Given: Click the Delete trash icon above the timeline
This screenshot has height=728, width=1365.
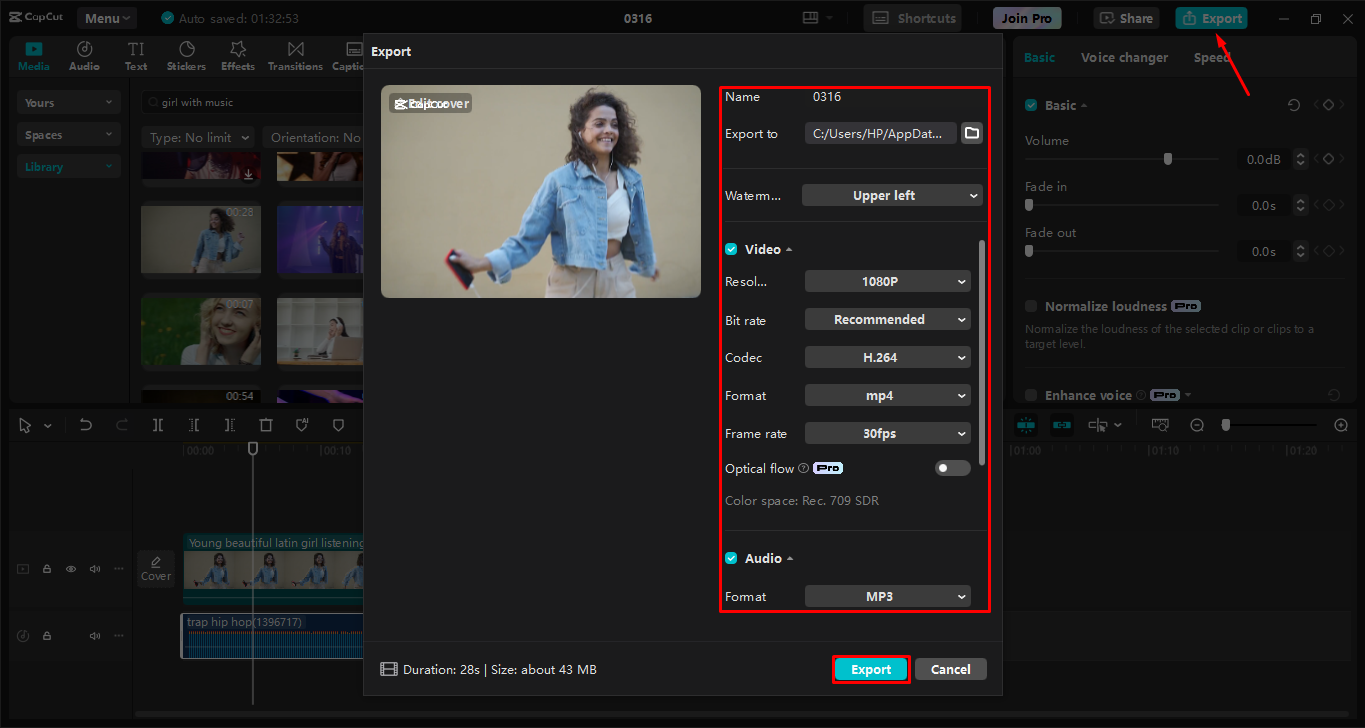Looking at the screenshot, I should tap(266, 425).
